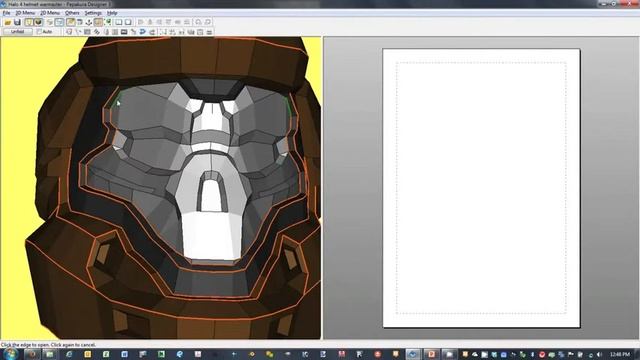Click the taskbar volume speaker icon
The height and width of the screenshot is (360, 640).
click(x=599, y=354)
